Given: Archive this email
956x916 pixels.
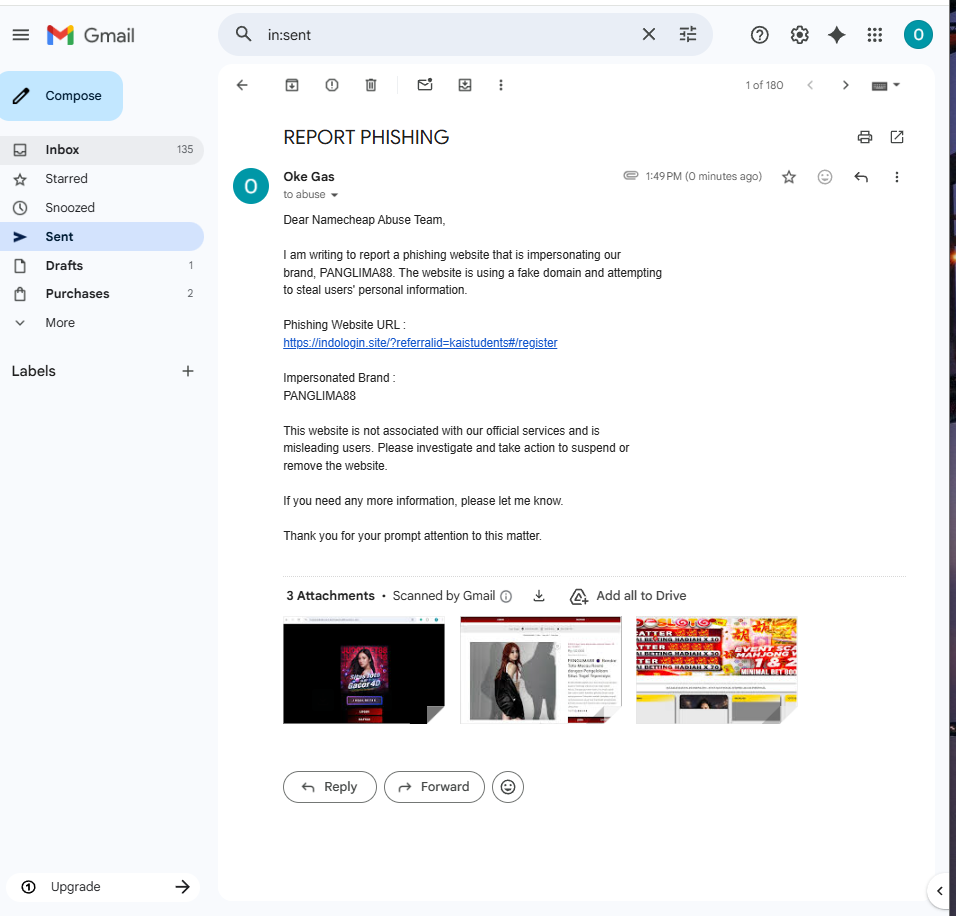Looking at the screenshot, I should coord(292,85).
